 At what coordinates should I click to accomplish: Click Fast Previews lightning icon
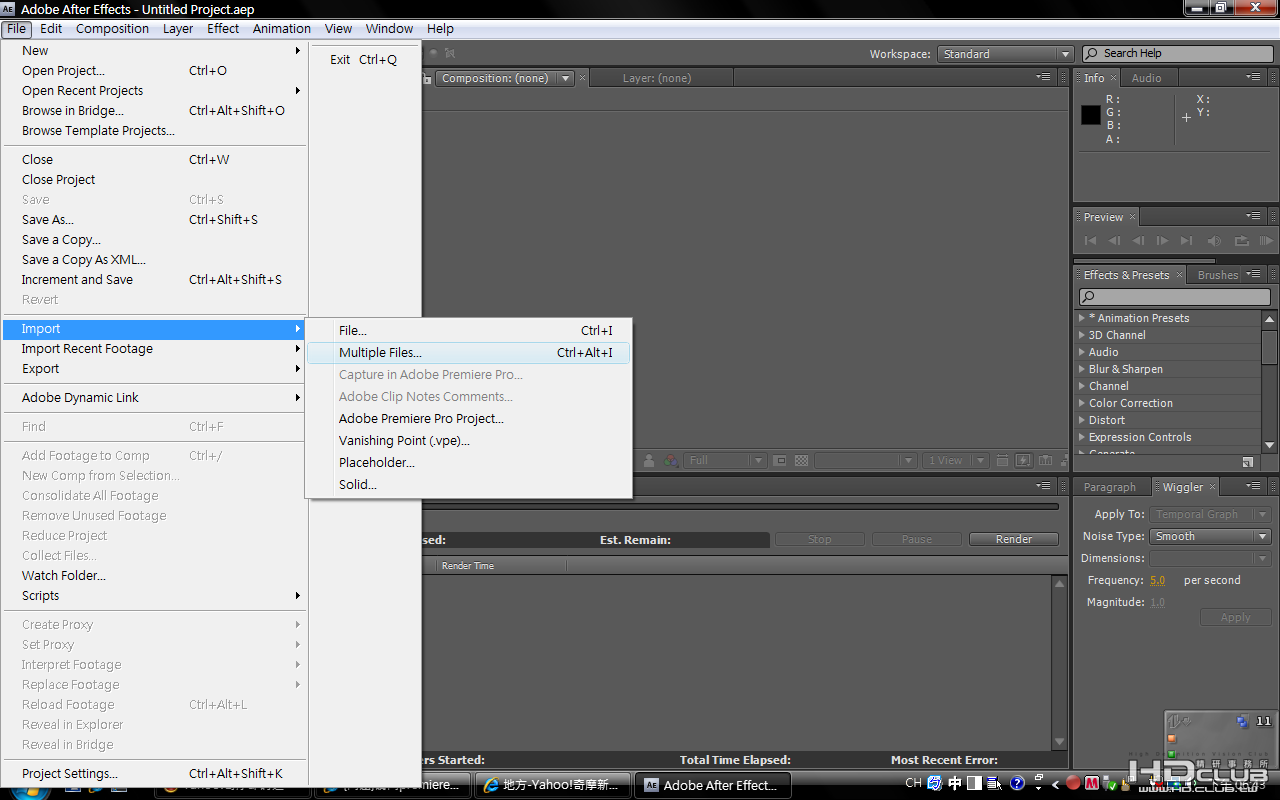(x=1023, y=461)
